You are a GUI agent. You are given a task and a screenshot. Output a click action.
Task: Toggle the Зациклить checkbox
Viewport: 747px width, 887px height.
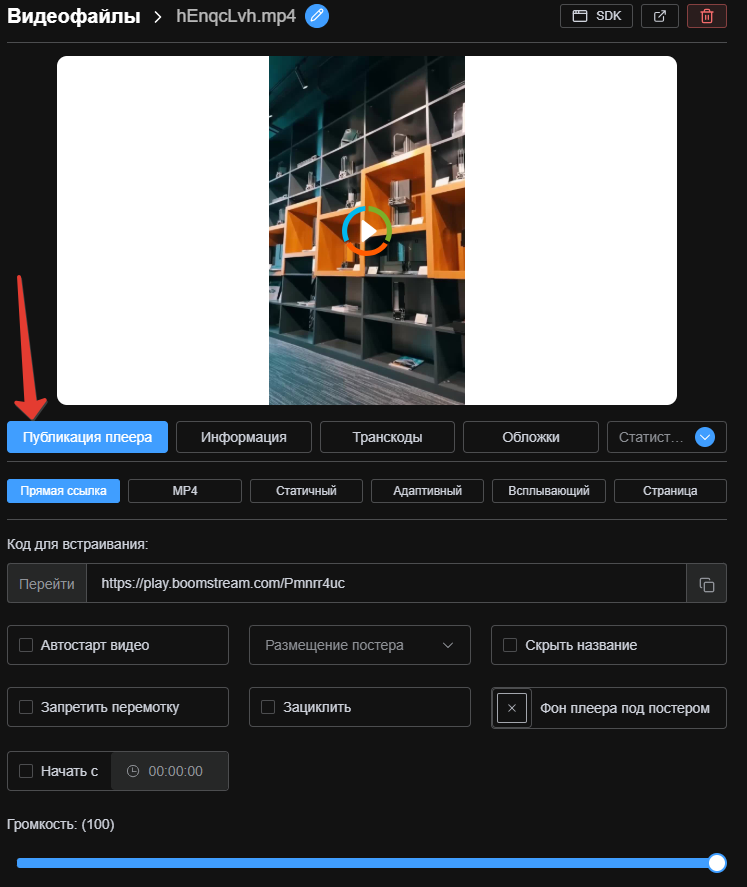click(268, 707)
